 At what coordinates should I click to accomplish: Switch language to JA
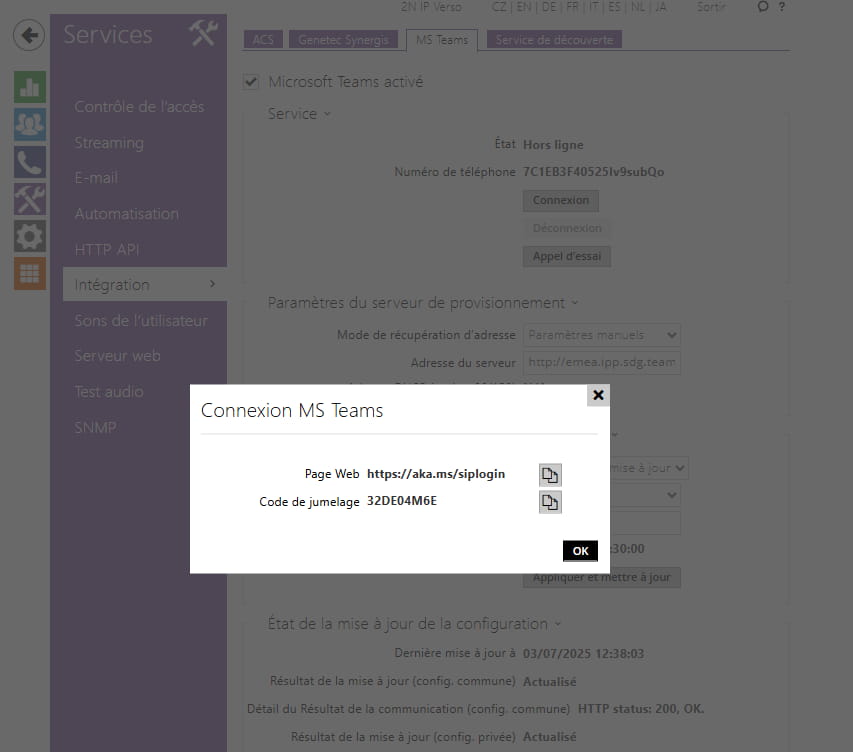tap(660, 7)
